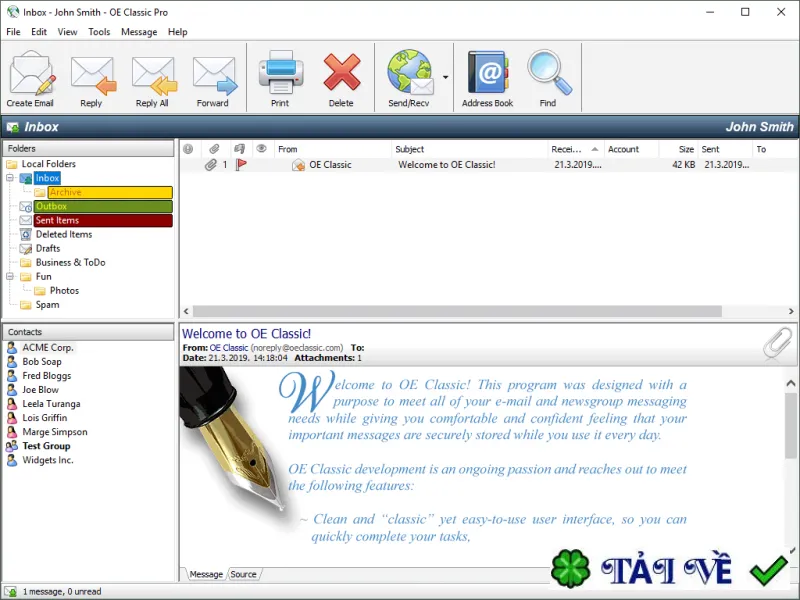Click the Reply All toolbar icon
800x600 pixels.
click(154, 76)
